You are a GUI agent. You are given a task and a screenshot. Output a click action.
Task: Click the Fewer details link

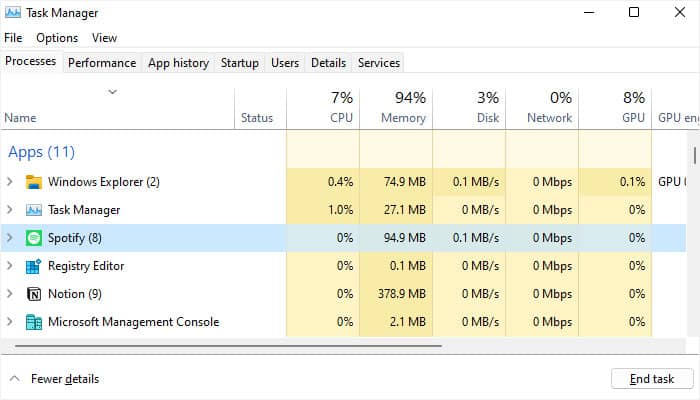coord(65,379)
